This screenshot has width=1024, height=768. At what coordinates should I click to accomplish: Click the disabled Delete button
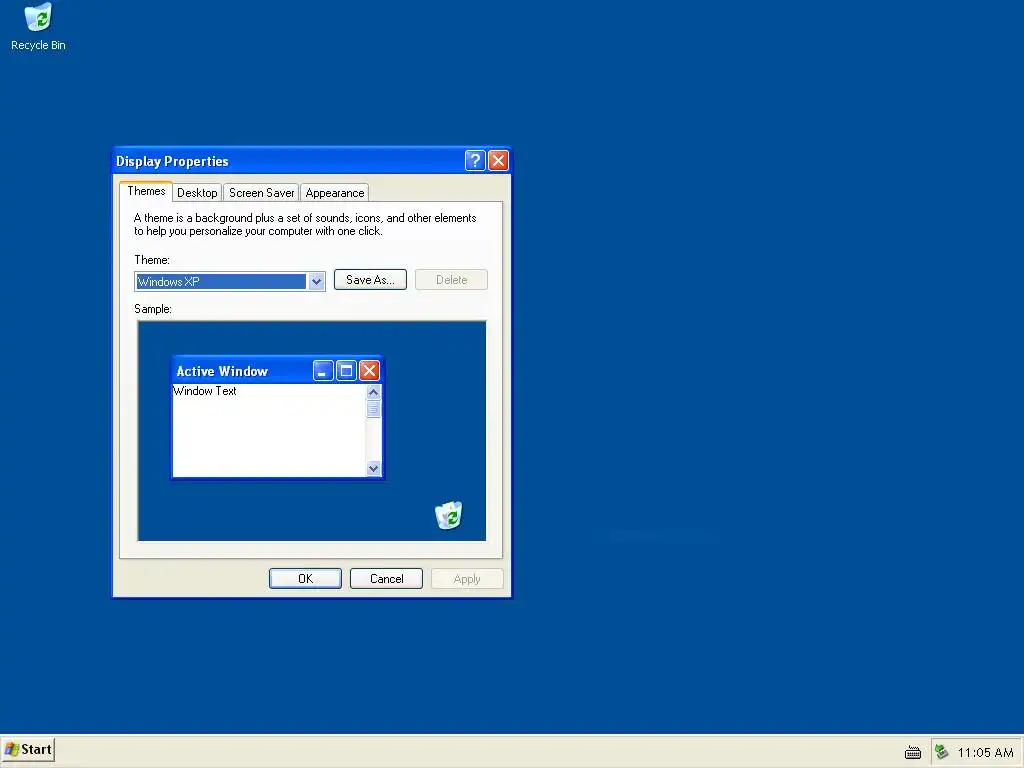[x=451, y=280]
